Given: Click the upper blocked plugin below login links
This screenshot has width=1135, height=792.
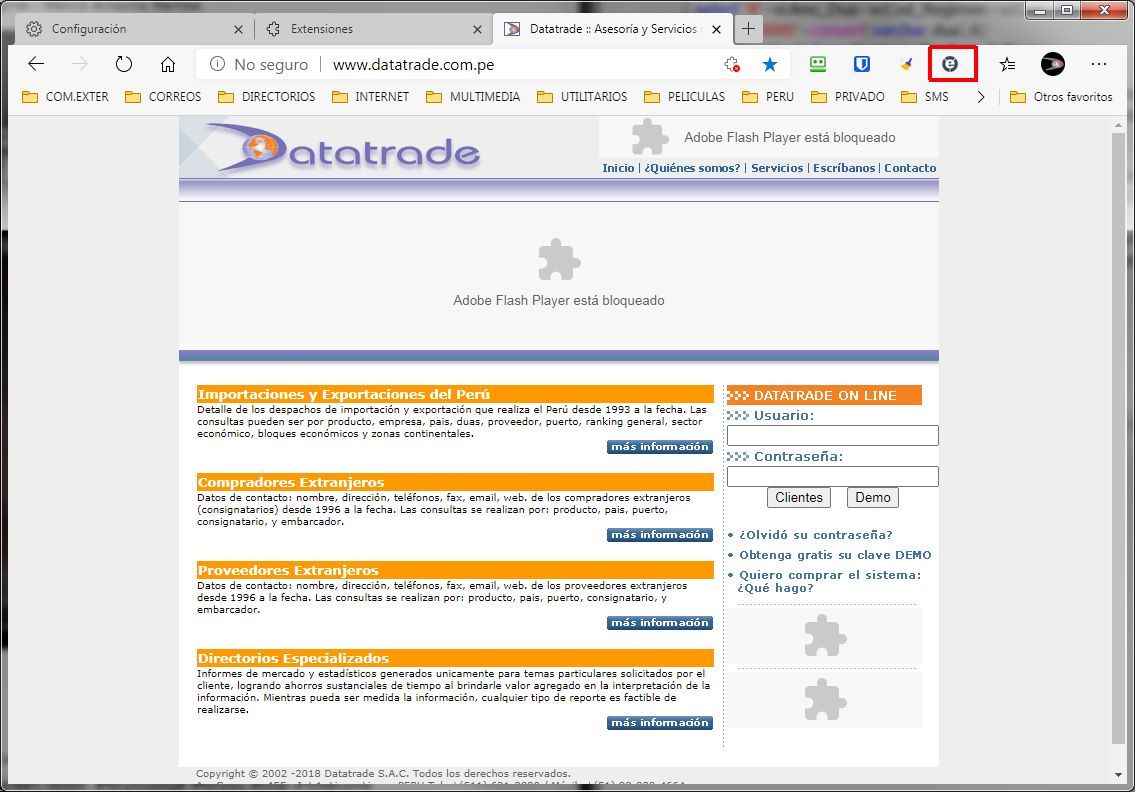Looking at the screenshot, I should (x=825, y=636).
